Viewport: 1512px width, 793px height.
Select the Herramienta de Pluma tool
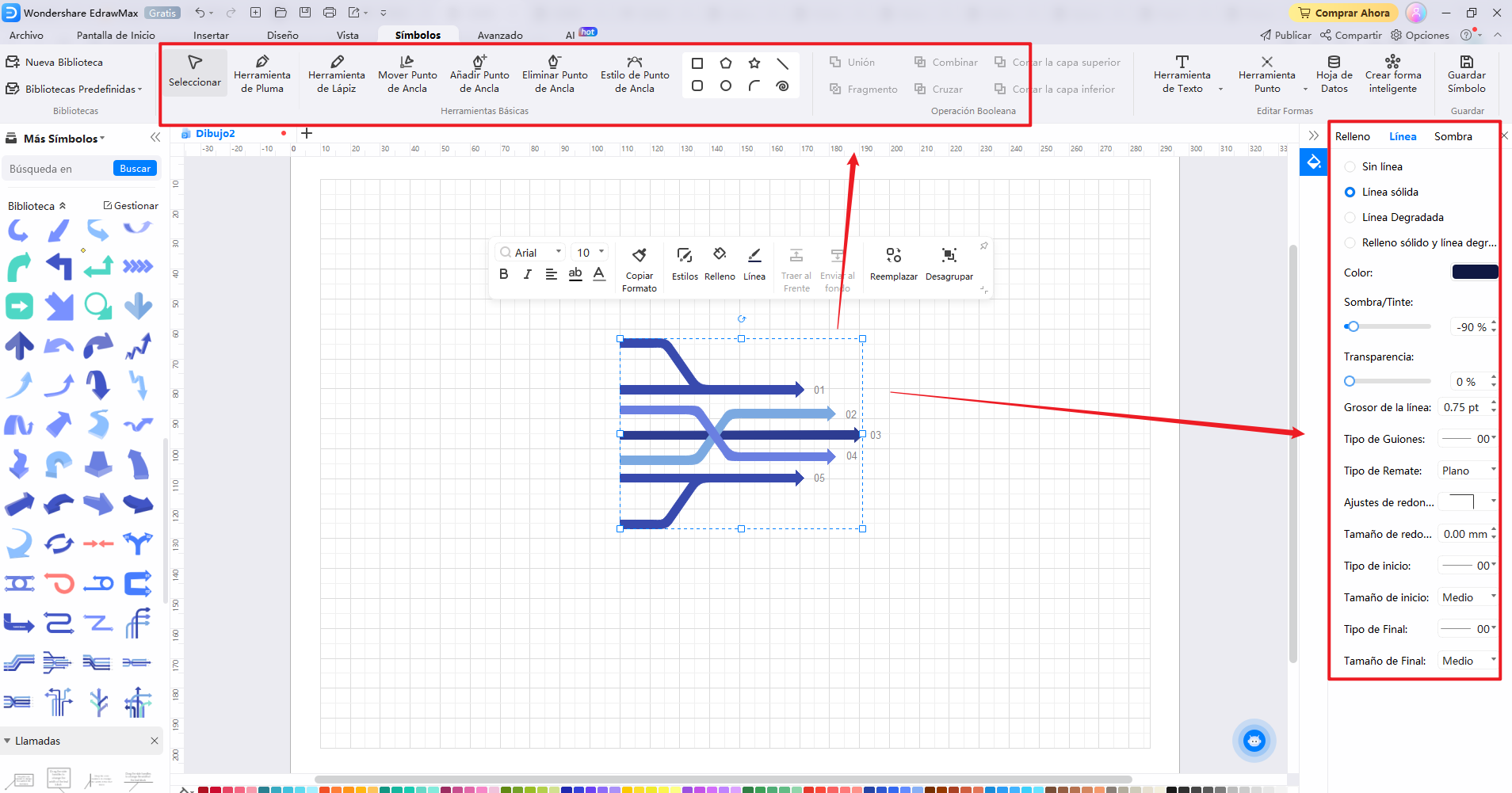(262, 73)
